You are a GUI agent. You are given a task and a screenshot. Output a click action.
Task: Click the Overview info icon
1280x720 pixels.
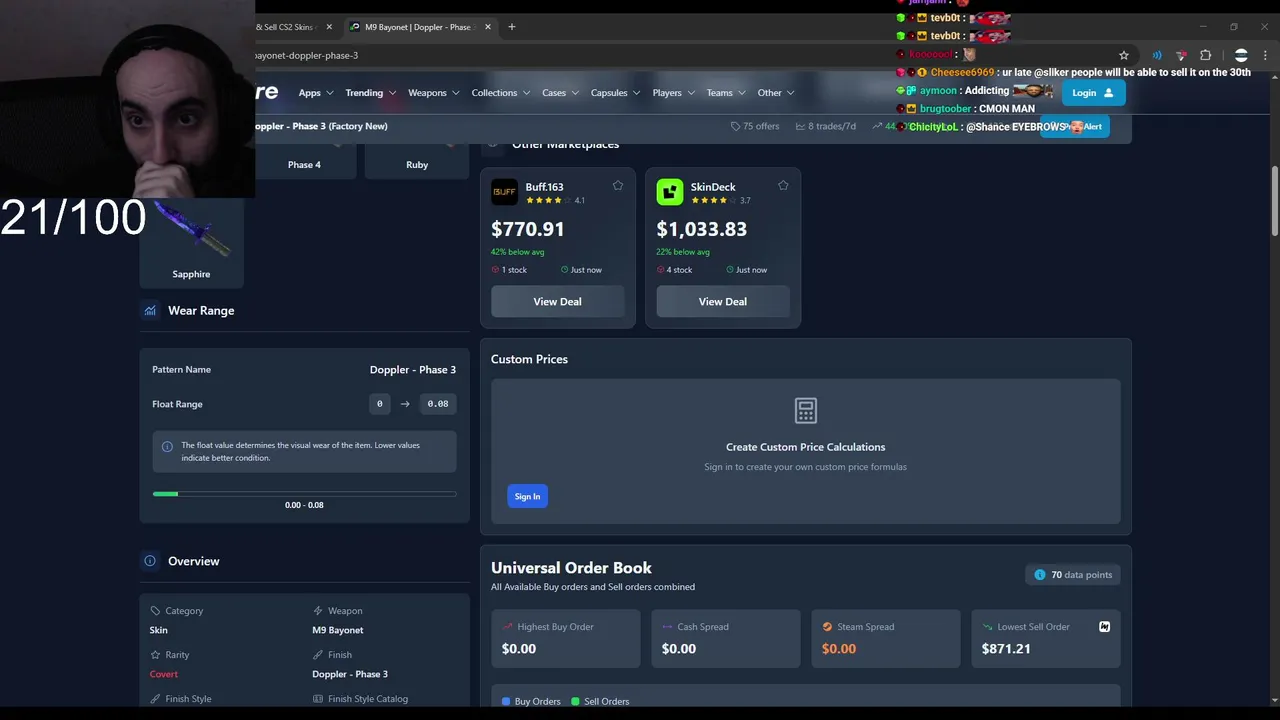coord(150,561)
